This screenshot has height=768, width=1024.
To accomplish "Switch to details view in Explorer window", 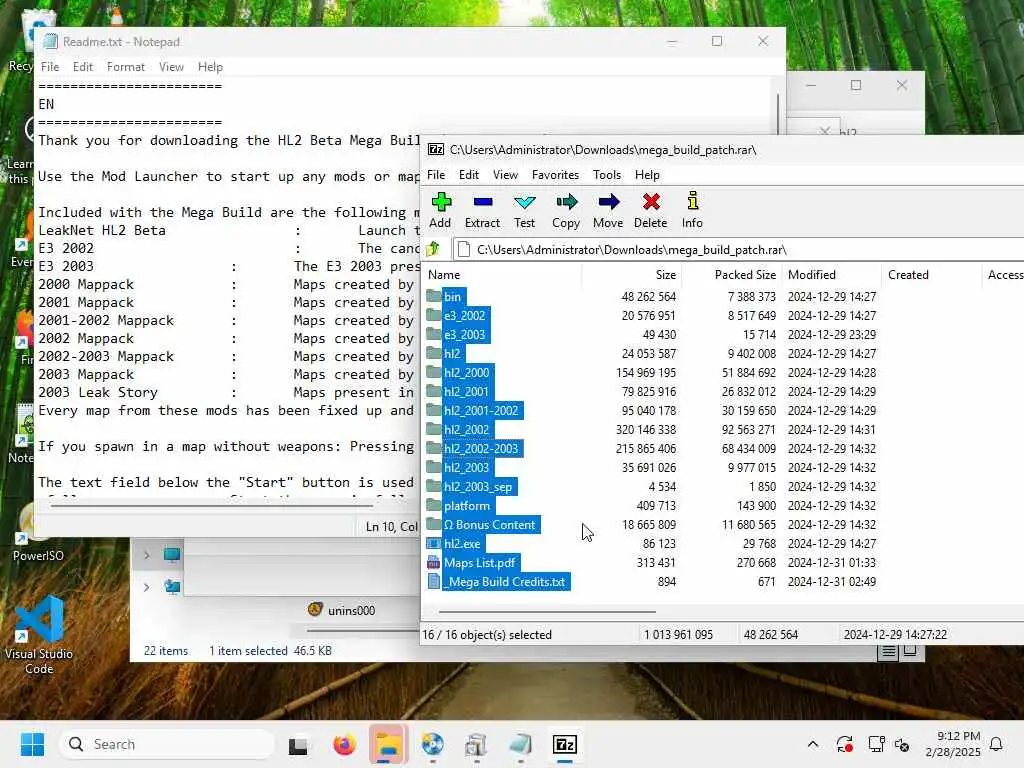I will click(x=889, y=651).
